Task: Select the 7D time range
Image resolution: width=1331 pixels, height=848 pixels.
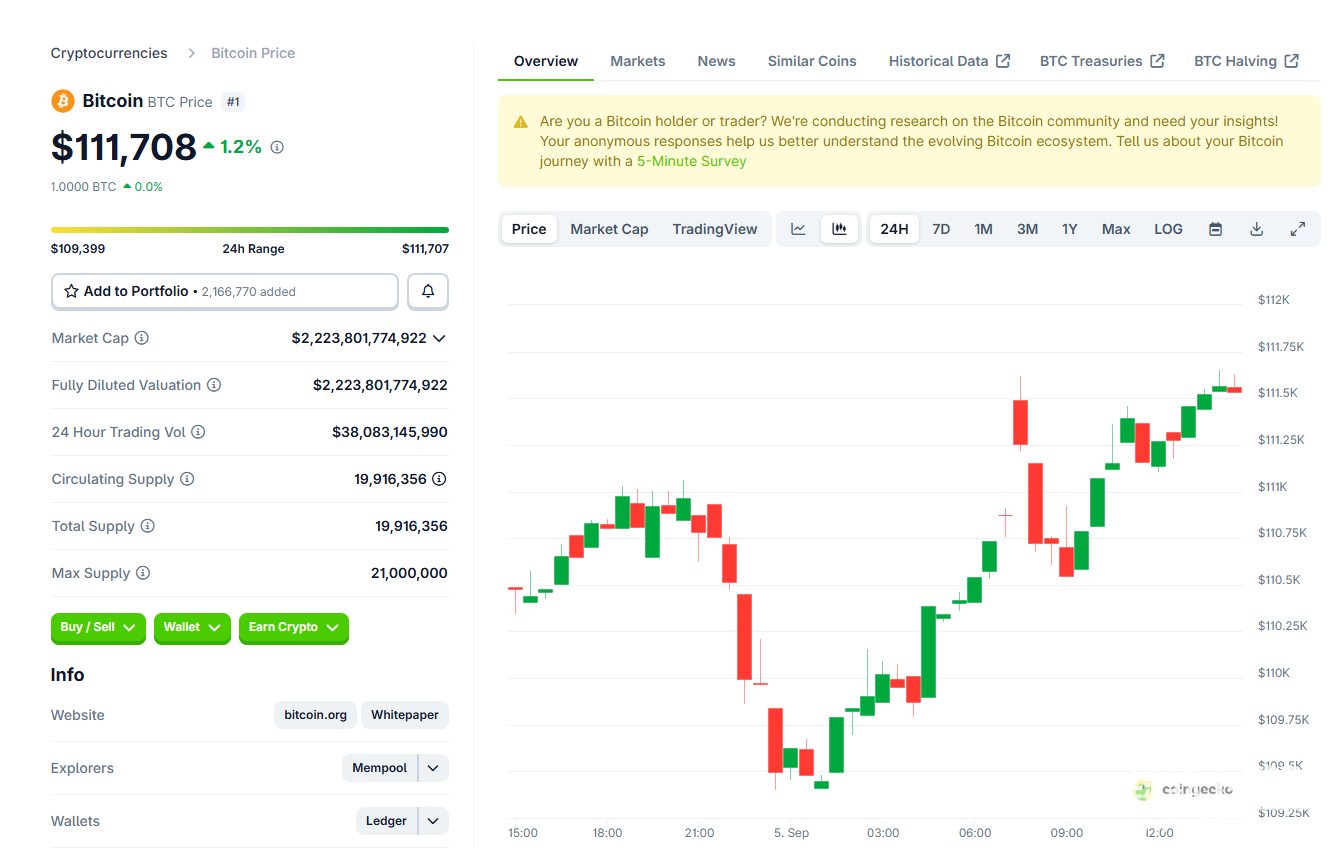Action: (941, 229)
